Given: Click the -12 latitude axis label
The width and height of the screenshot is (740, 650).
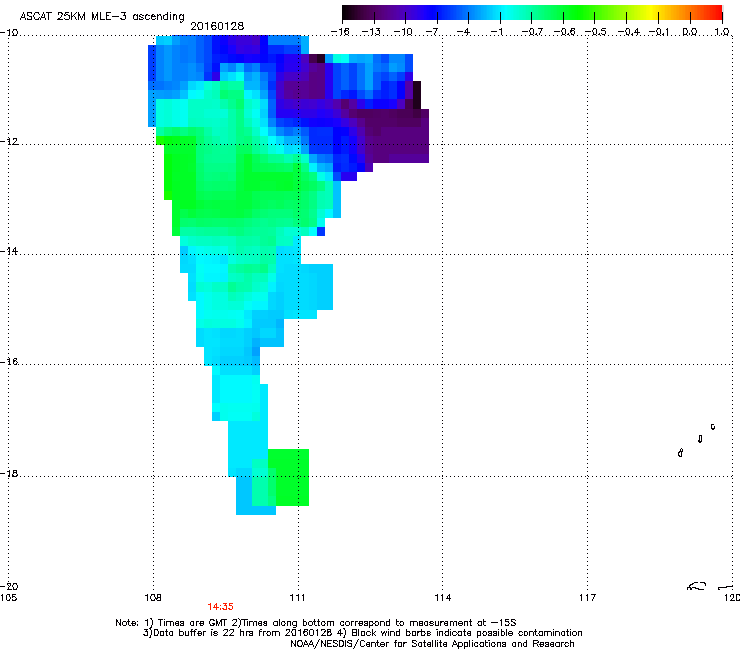Looking at the screenshot, I should pyautogui.click(x=9, y=142).
